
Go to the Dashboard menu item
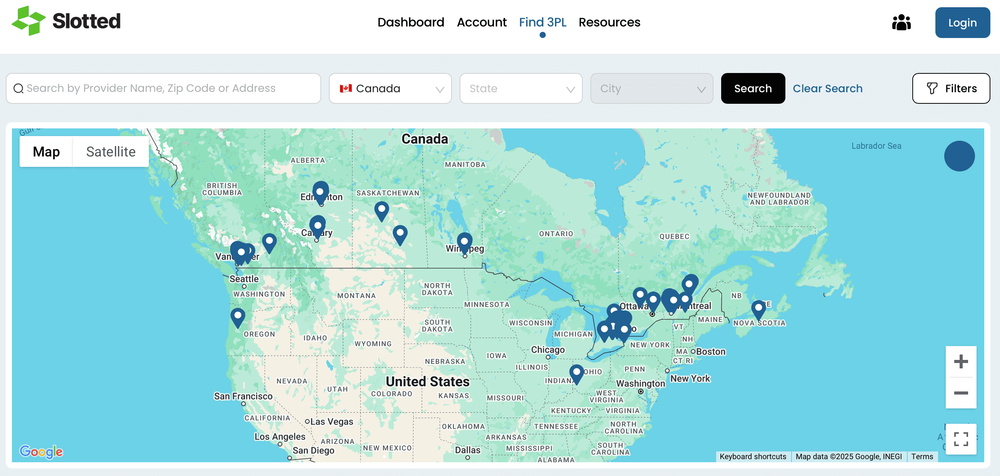(x=410, y=22)
